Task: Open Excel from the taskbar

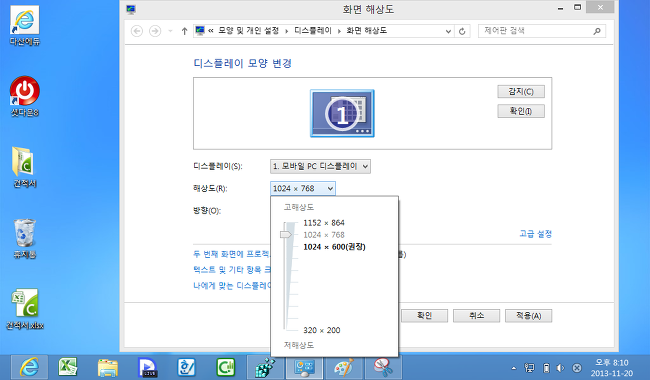Action: pyautogui.click(x=68, y=367)
